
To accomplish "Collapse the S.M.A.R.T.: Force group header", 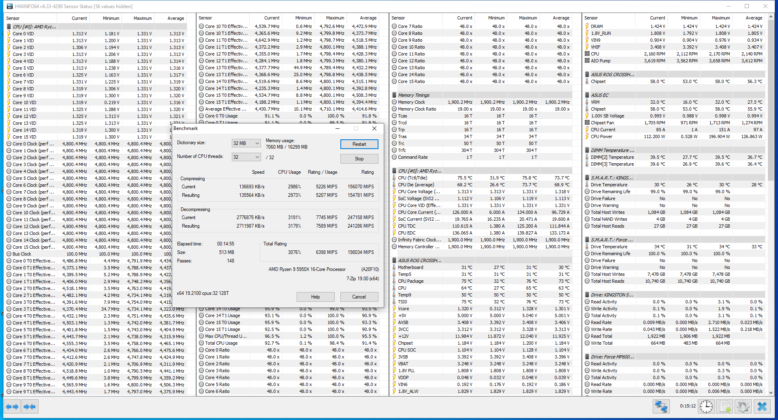I will point(674,240).
